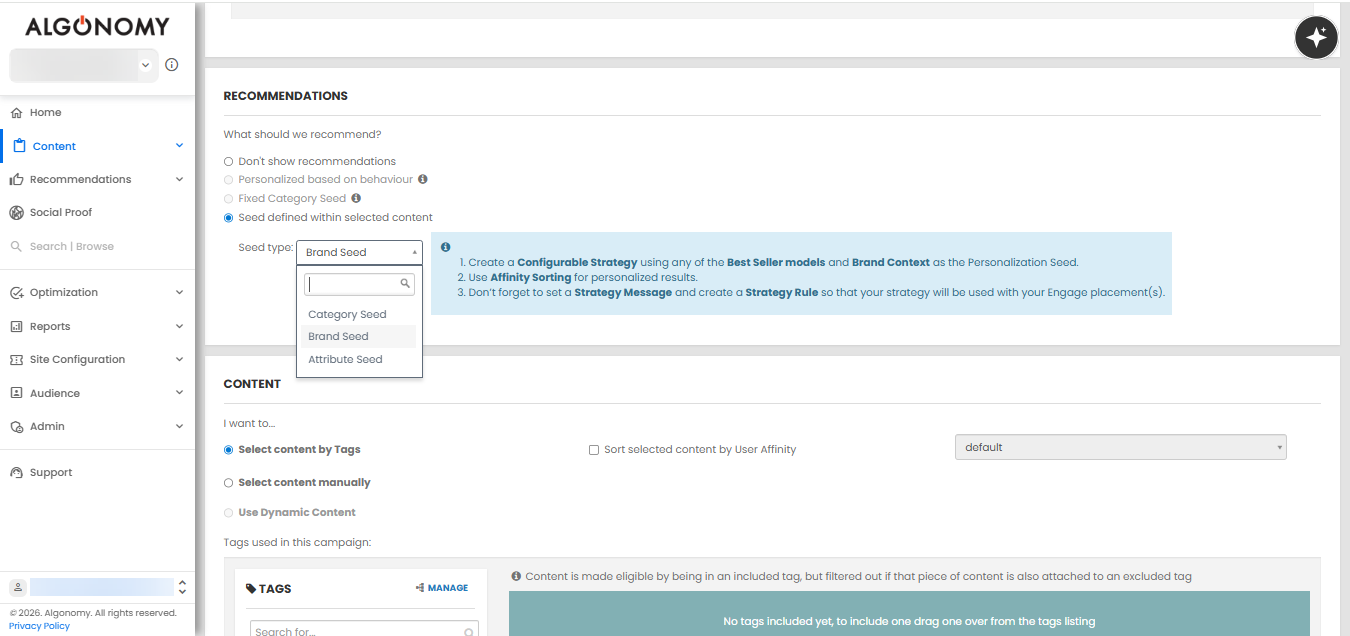Image resolution: width=1350 pixels, height=636 pixels.
Task: Click the user avatar icon at bottom
Action: (17, 587)
